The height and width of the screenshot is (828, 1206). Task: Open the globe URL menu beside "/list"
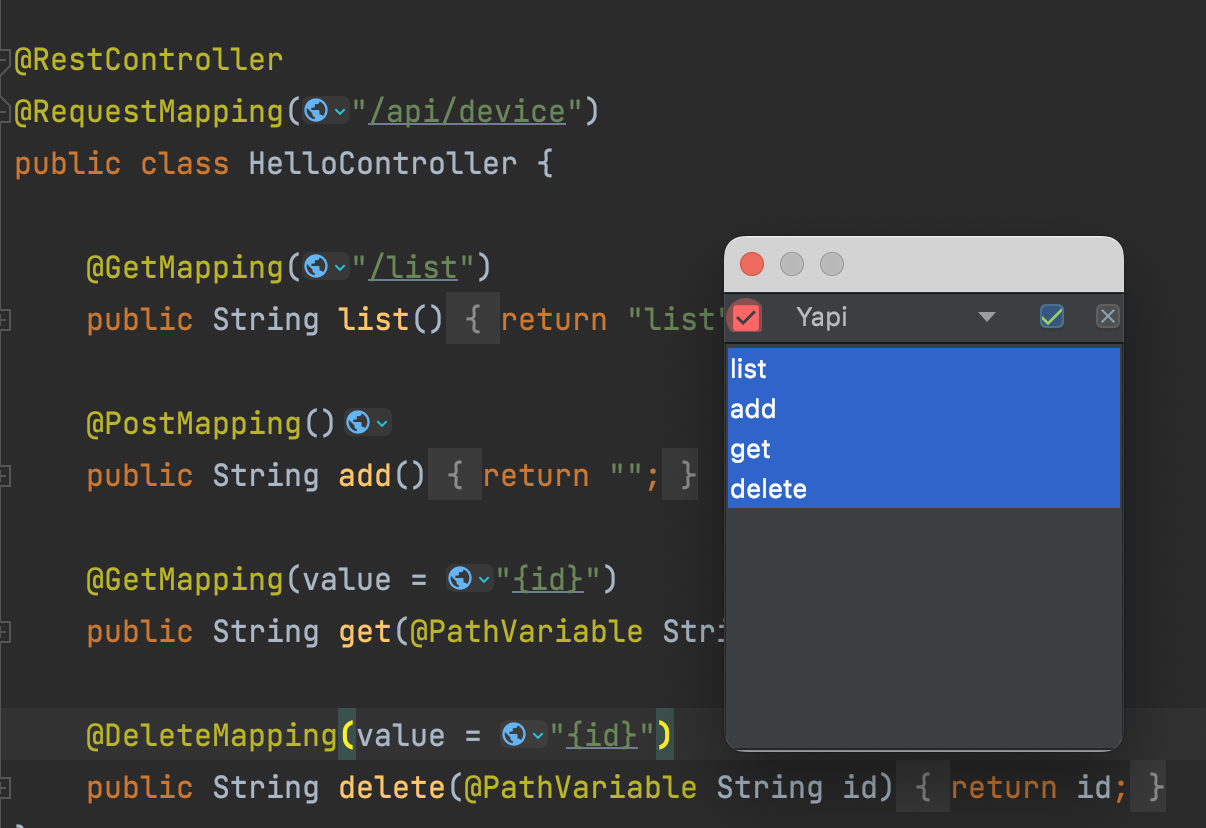point(326,267)
